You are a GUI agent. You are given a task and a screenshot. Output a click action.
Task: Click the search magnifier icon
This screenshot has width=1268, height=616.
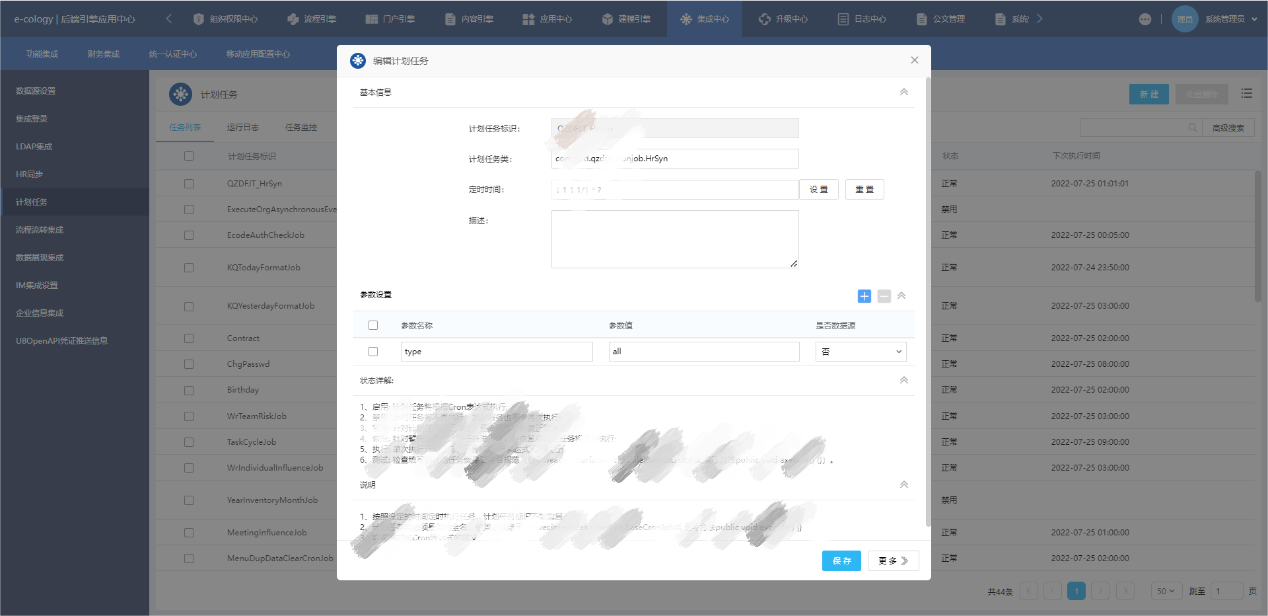[1192, 128]
